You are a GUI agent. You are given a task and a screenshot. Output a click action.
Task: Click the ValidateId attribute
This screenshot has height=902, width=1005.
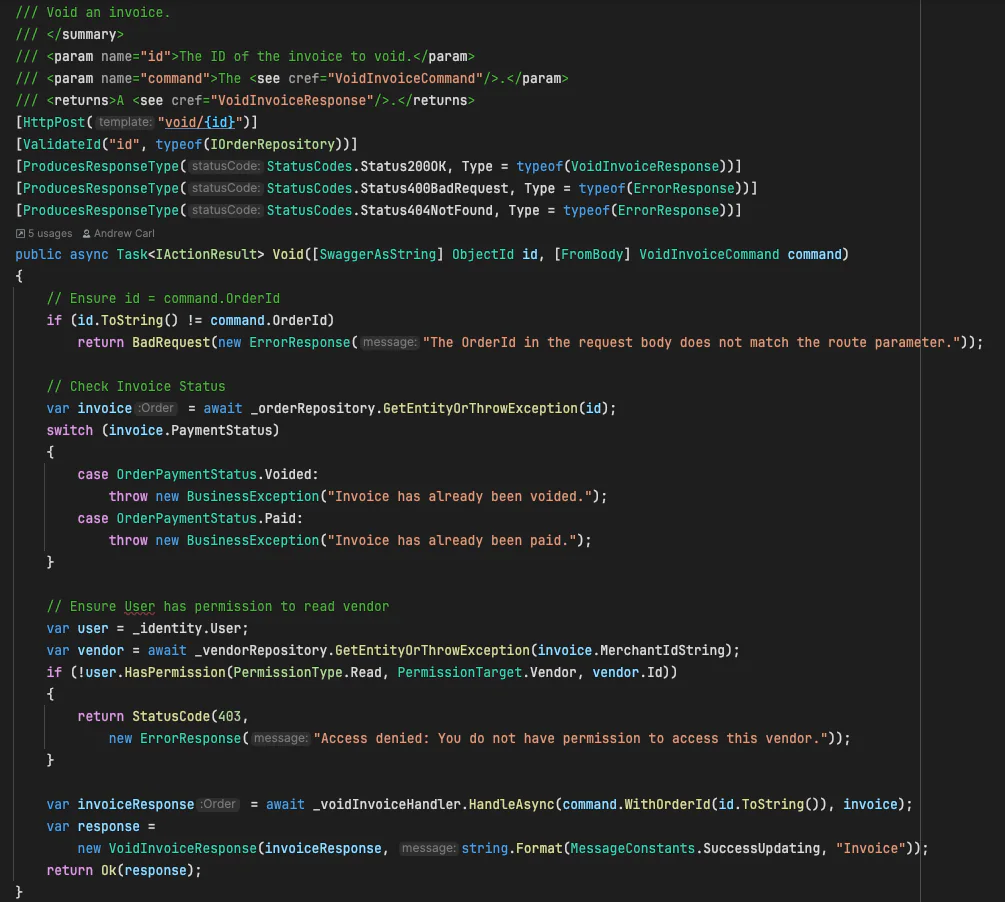(x=62, y=144)
